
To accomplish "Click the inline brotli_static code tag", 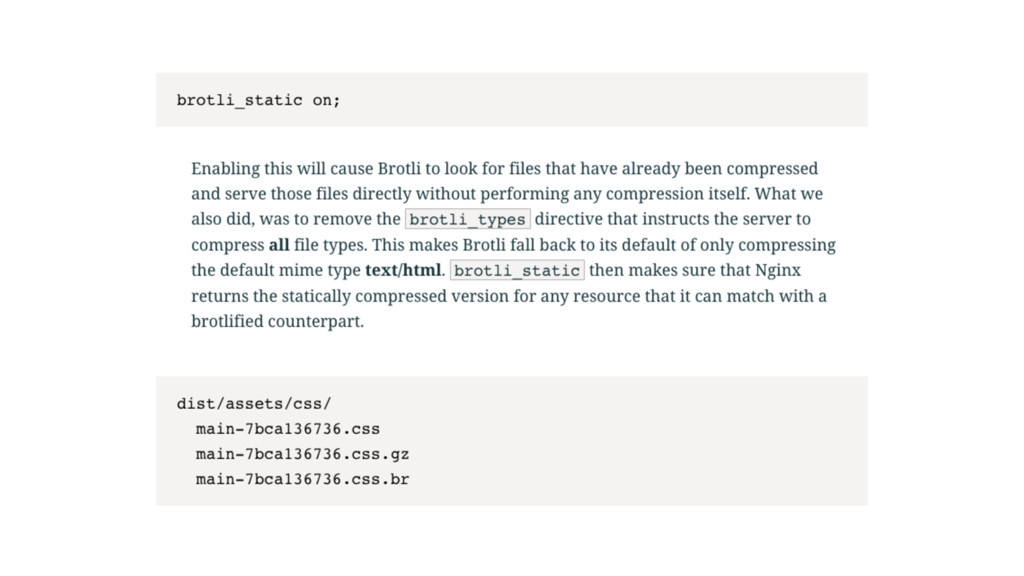I will [x=517, y=270].
